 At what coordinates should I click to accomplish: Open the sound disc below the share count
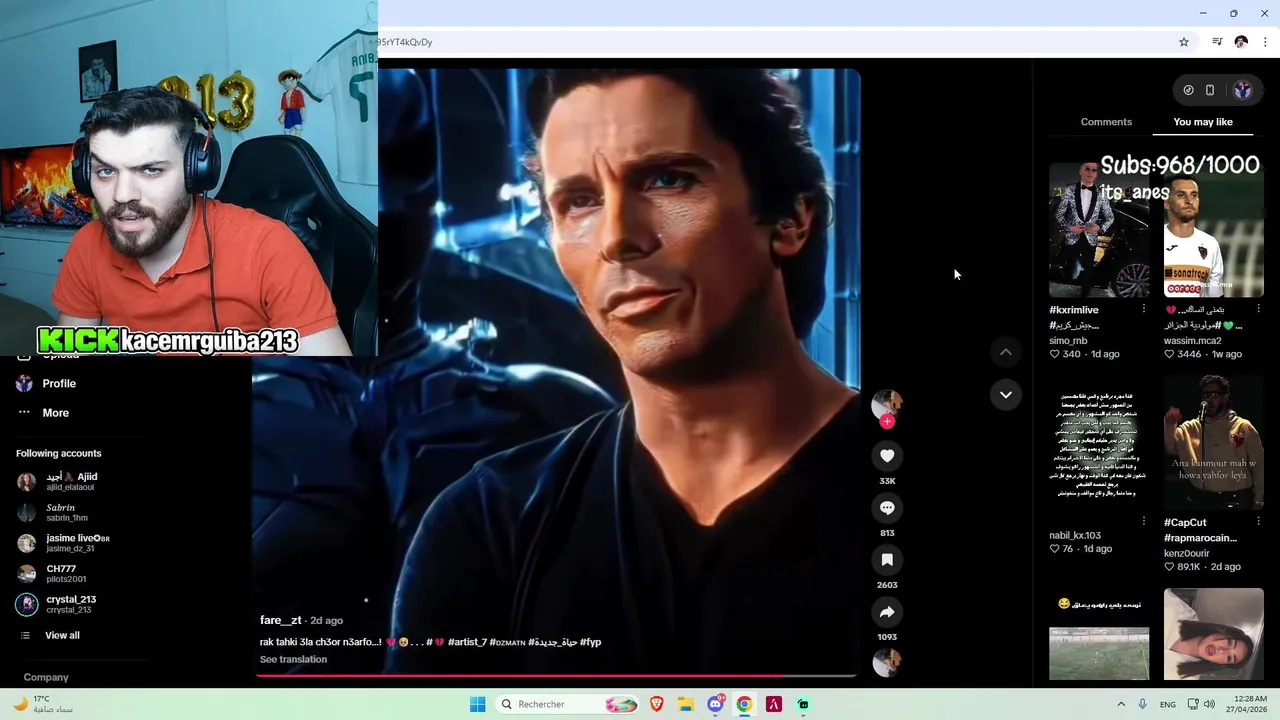click(887, 662)
